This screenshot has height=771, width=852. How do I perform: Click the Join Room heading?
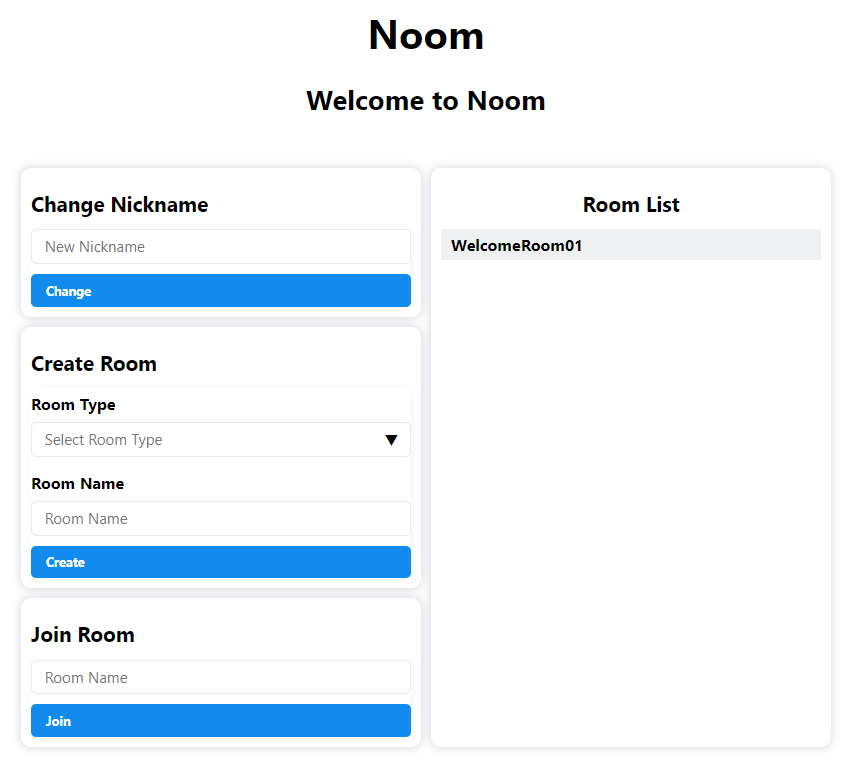click(83, 635)
